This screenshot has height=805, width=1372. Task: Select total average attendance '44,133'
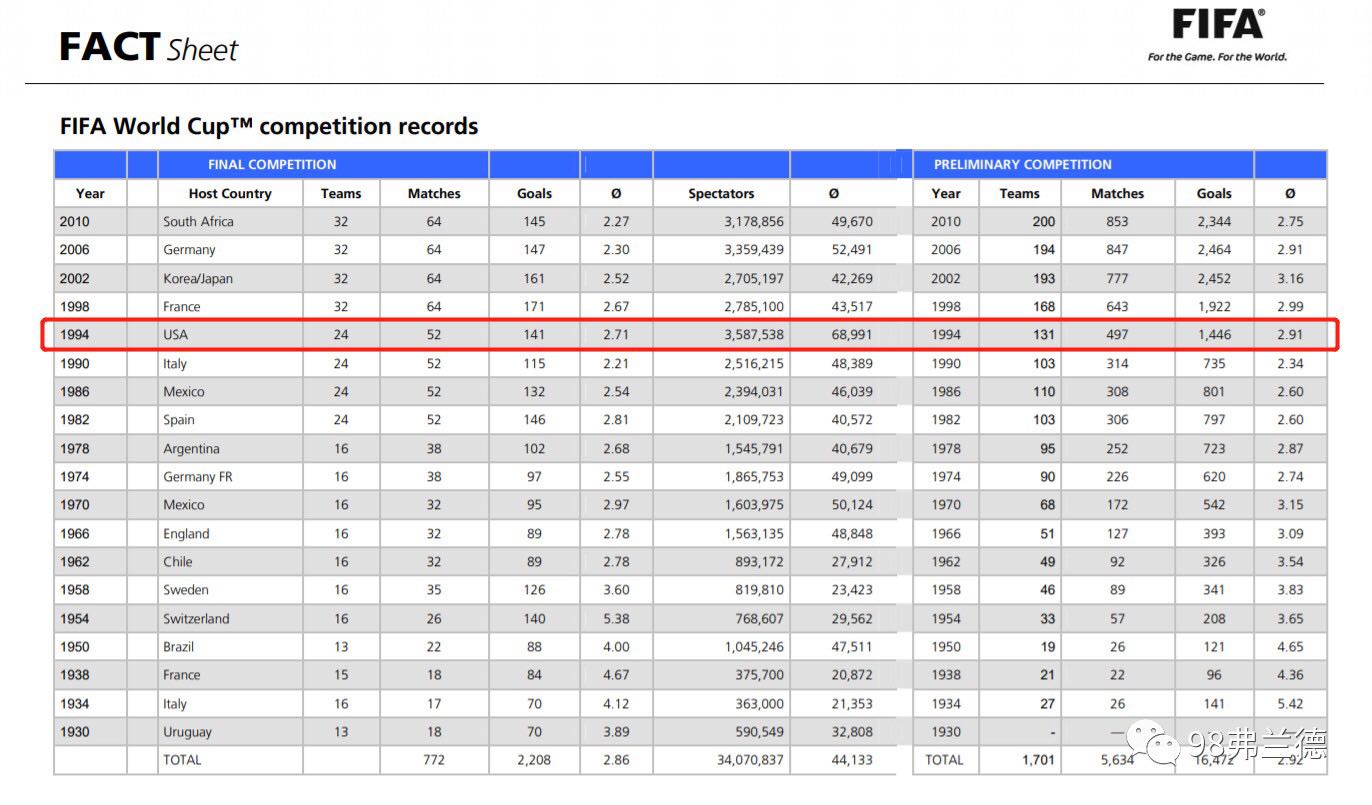[852, 760]
